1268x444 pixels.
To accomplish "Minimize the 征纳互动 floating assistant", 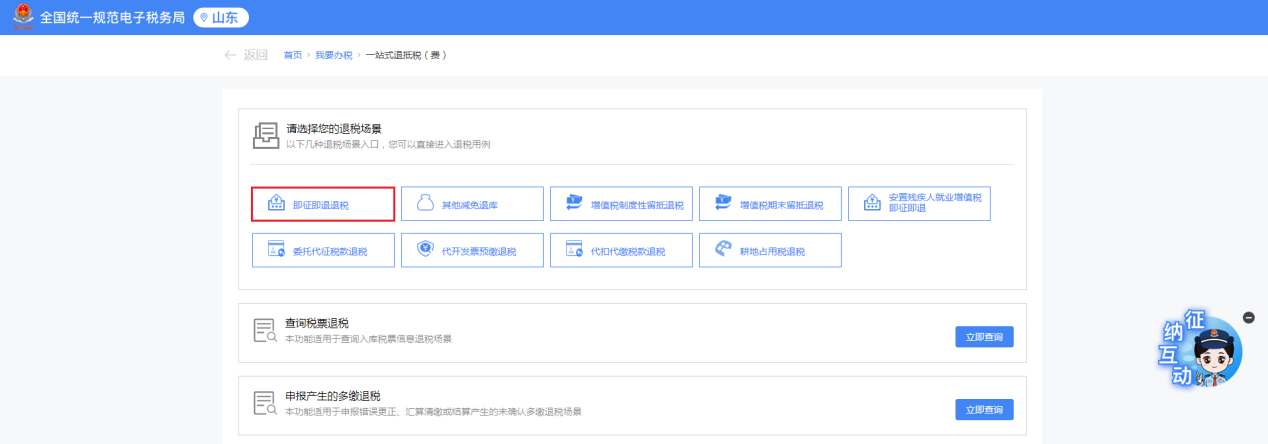I will click(1248, 317).
